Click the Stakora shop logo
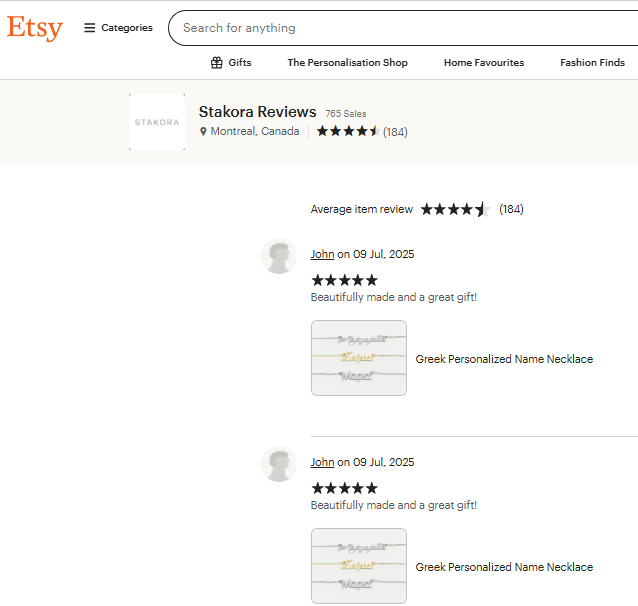 pyautogui.click(x=157, y=122)
